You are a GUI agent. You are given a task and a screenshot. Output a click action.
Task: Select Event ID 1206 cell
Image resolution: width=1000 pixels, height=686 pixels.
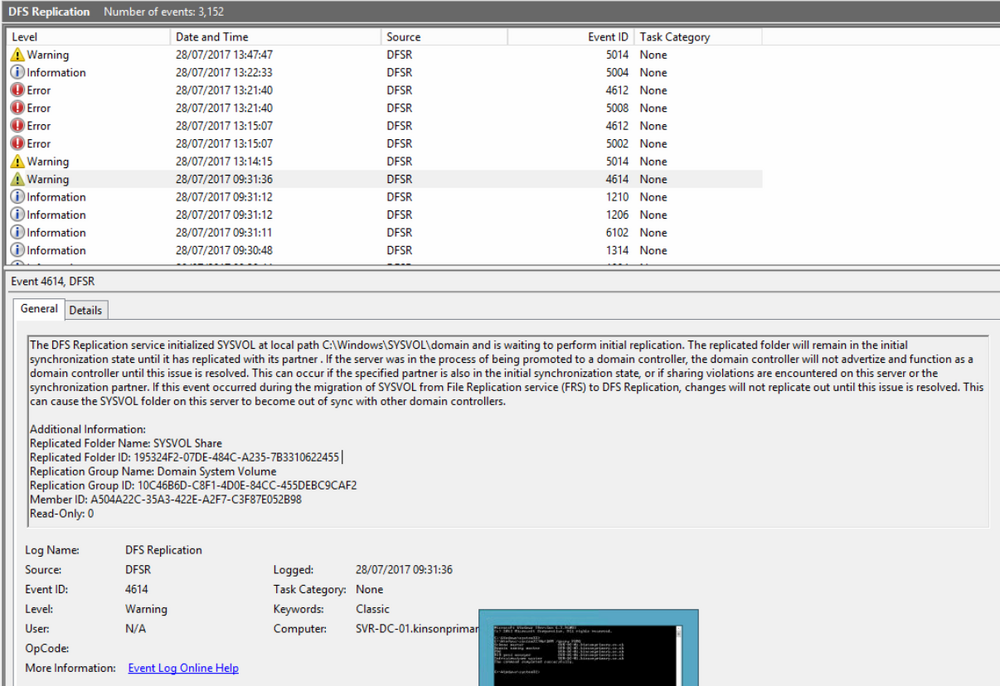pos(617,215)
